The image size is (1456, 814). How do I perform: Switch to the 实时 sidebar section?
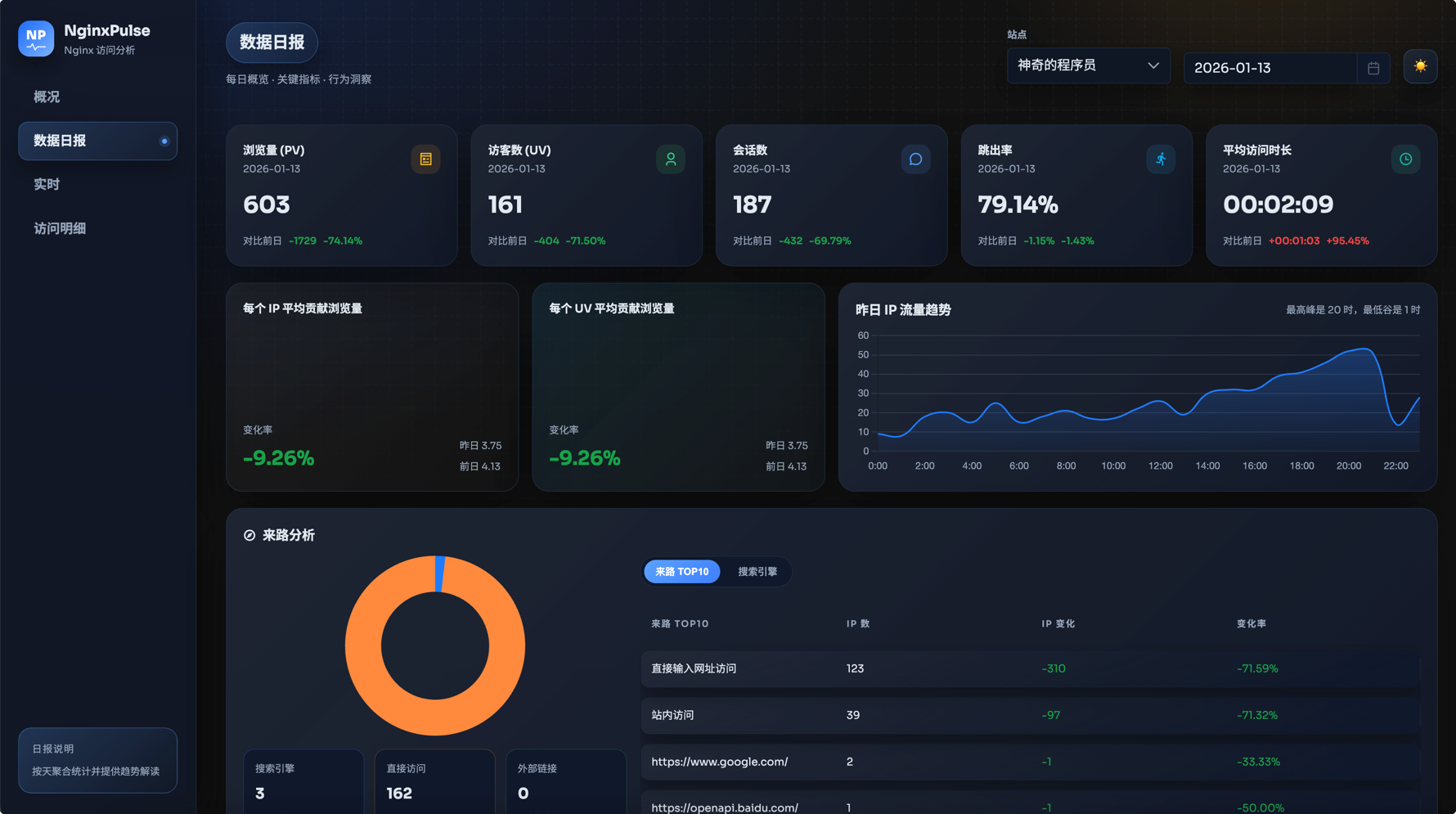(x=47, y=184)
